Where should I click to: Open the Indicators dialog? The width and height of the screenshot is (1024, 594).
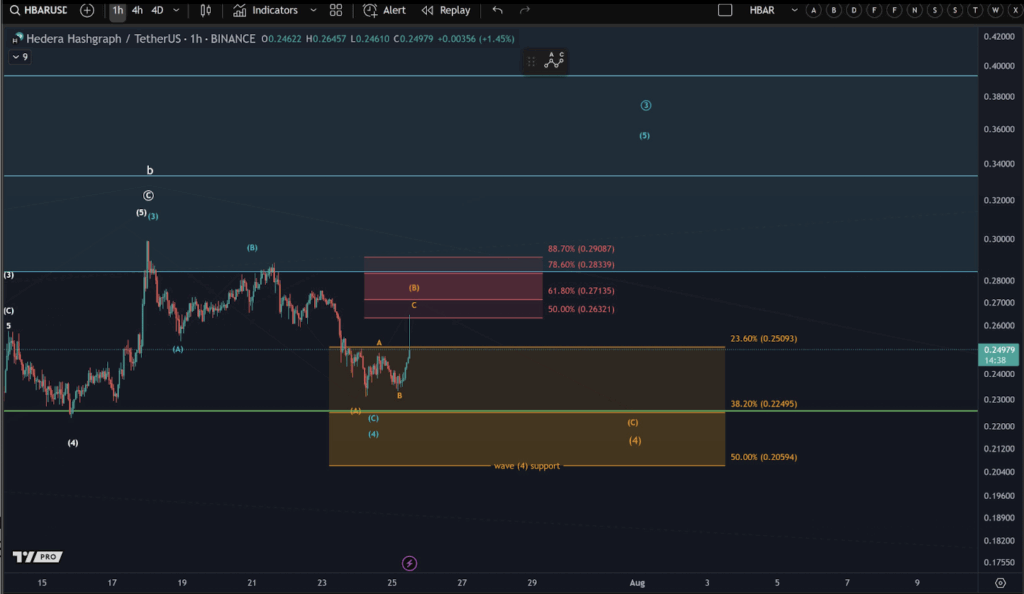(266, 10)
